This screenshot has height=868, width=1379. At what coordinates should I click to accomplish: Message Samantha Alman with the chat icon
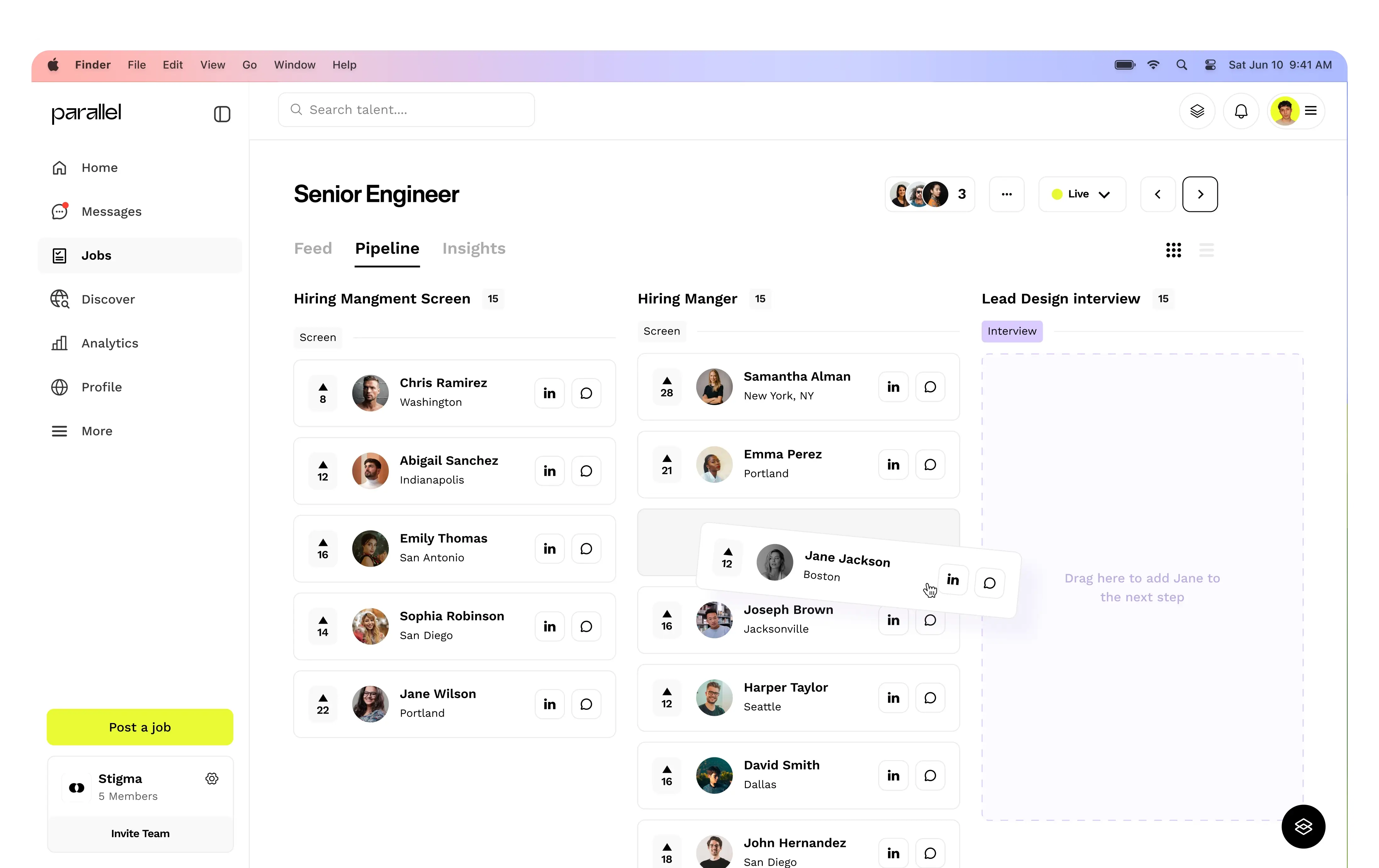click(x=930, y=387)
